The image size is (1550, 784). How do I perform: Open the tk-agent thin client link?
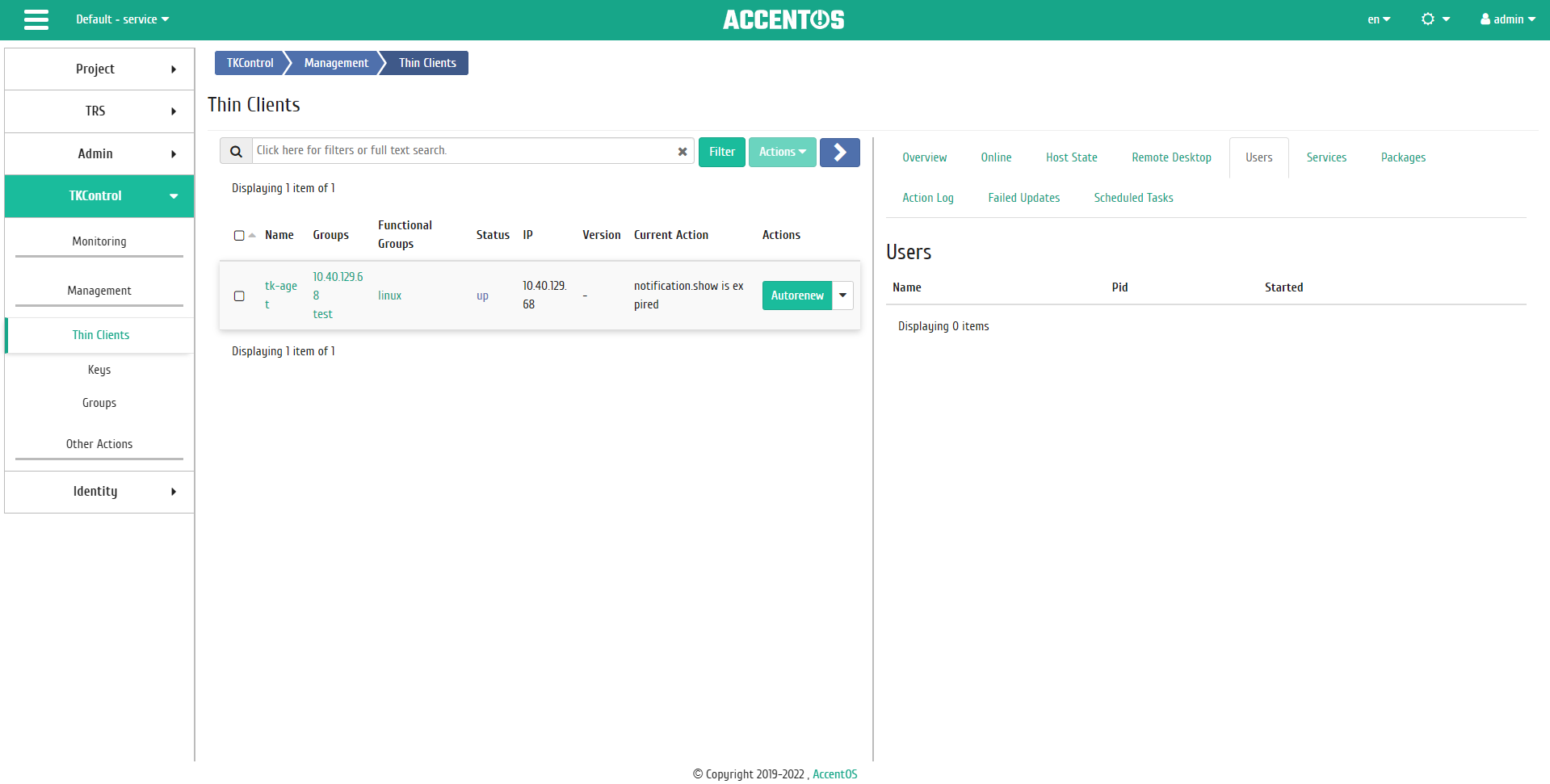pyautogui.click(x=280, y=296)
